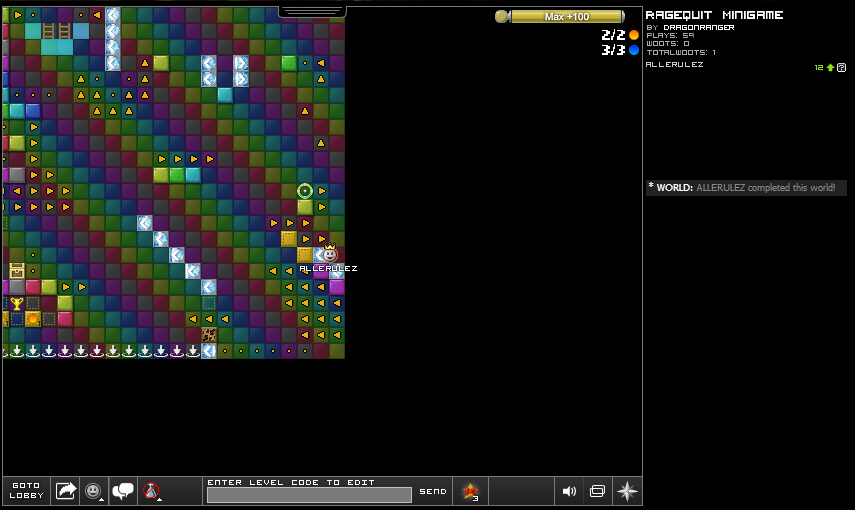Click the Goto Lobby button
This screenshot has width=855, height=510.
(26, 490)
